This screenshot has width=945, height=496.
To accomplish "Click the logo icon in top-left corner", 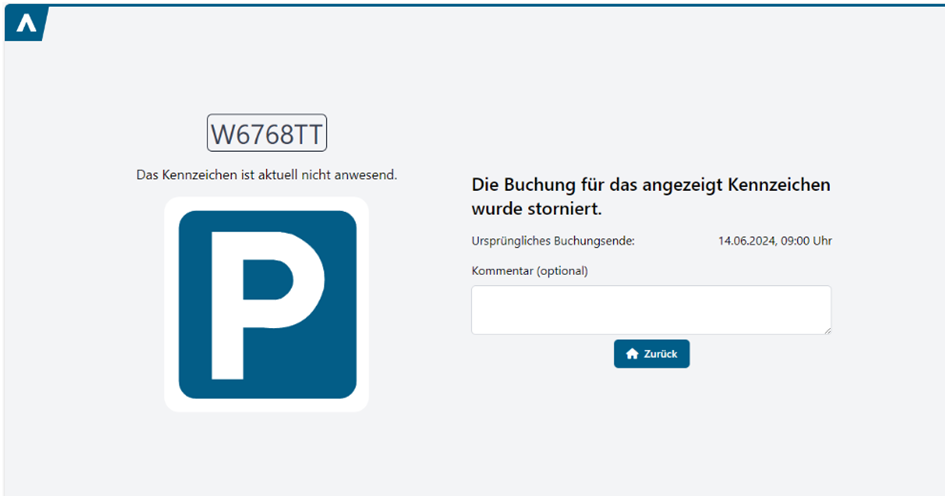I will (26, 24).
